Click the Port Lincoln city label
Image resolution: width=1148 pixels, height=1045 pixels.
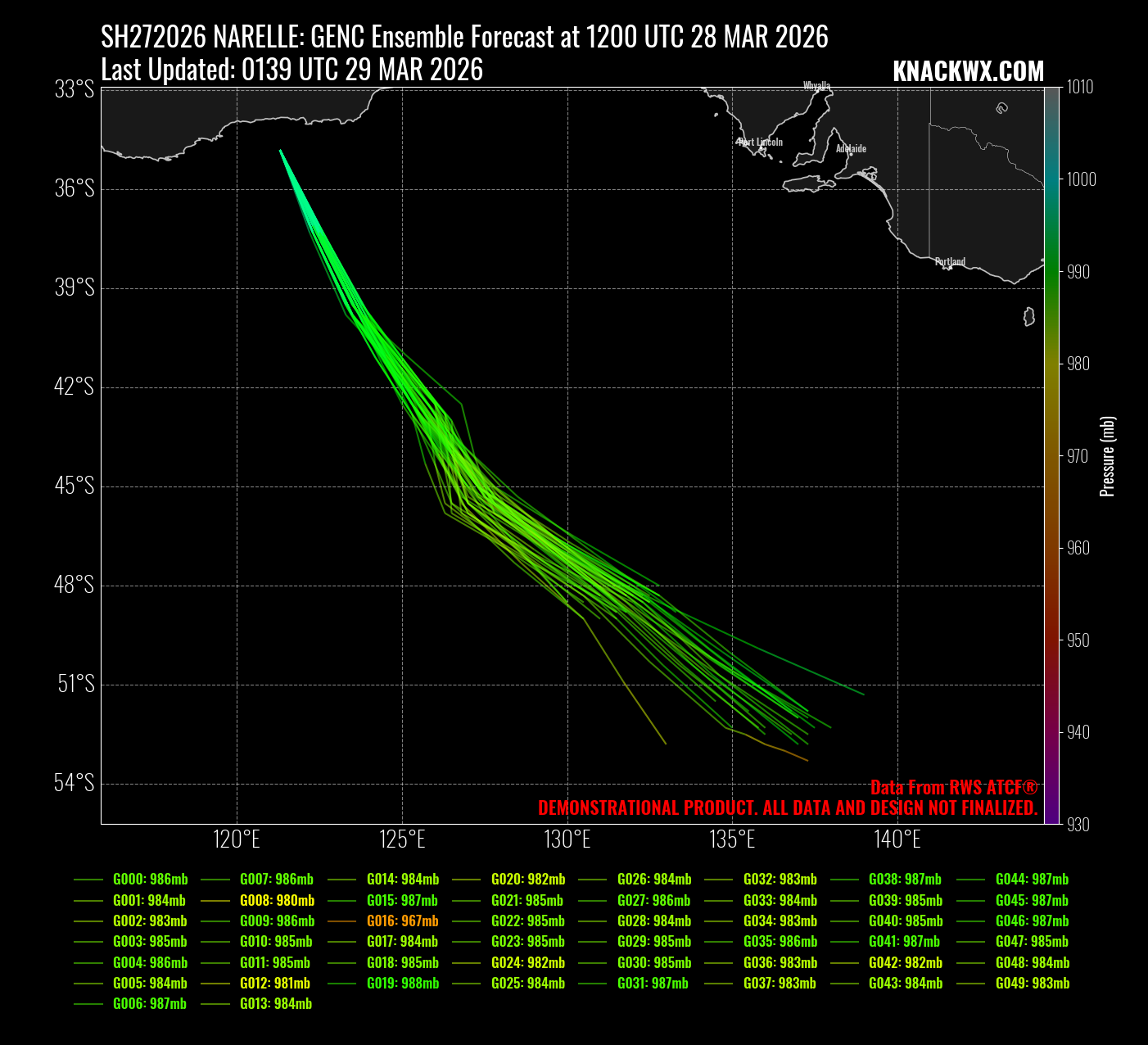point(760,142)
